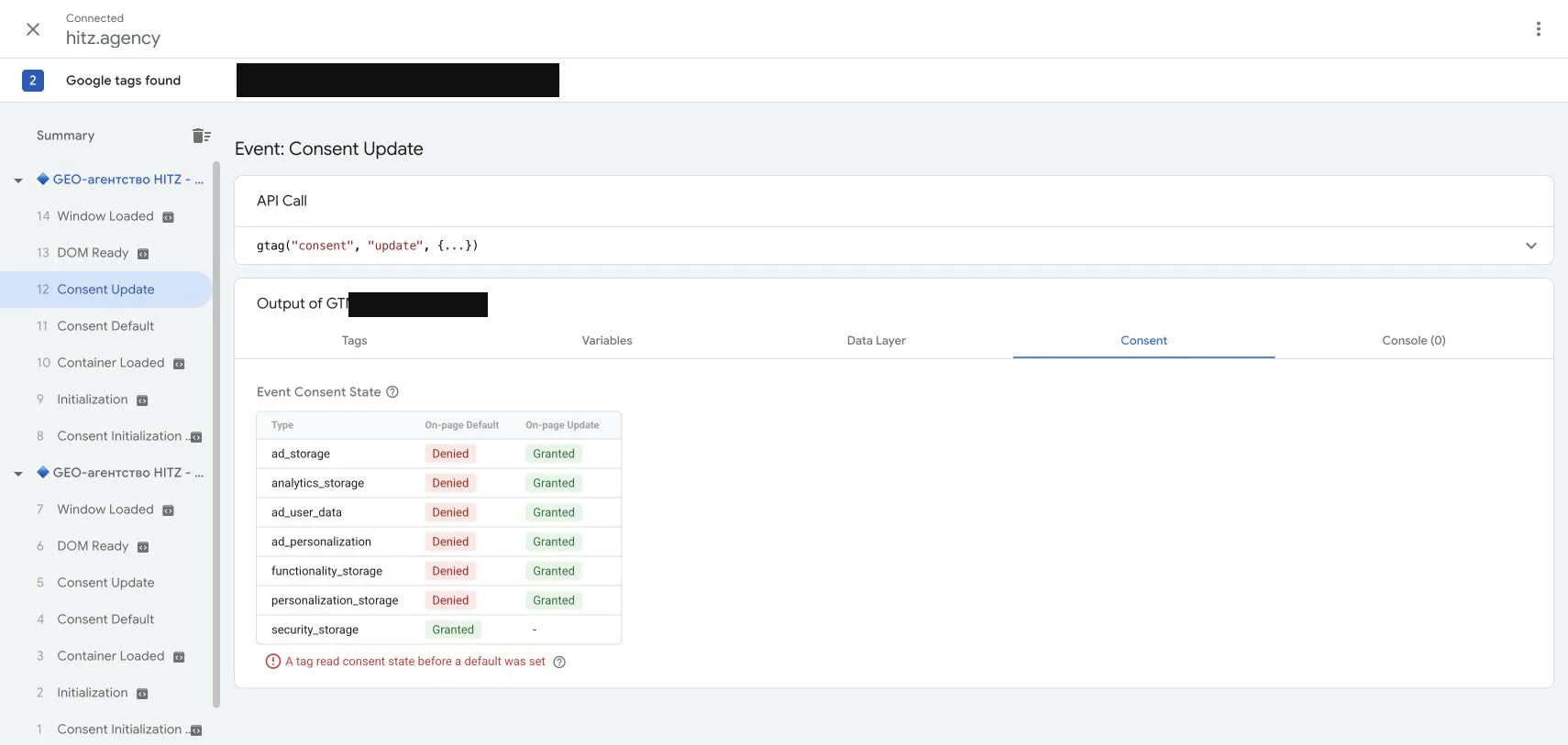Click the On-page Update column header
Screen dimensions: 1568x745
(562, 425)
